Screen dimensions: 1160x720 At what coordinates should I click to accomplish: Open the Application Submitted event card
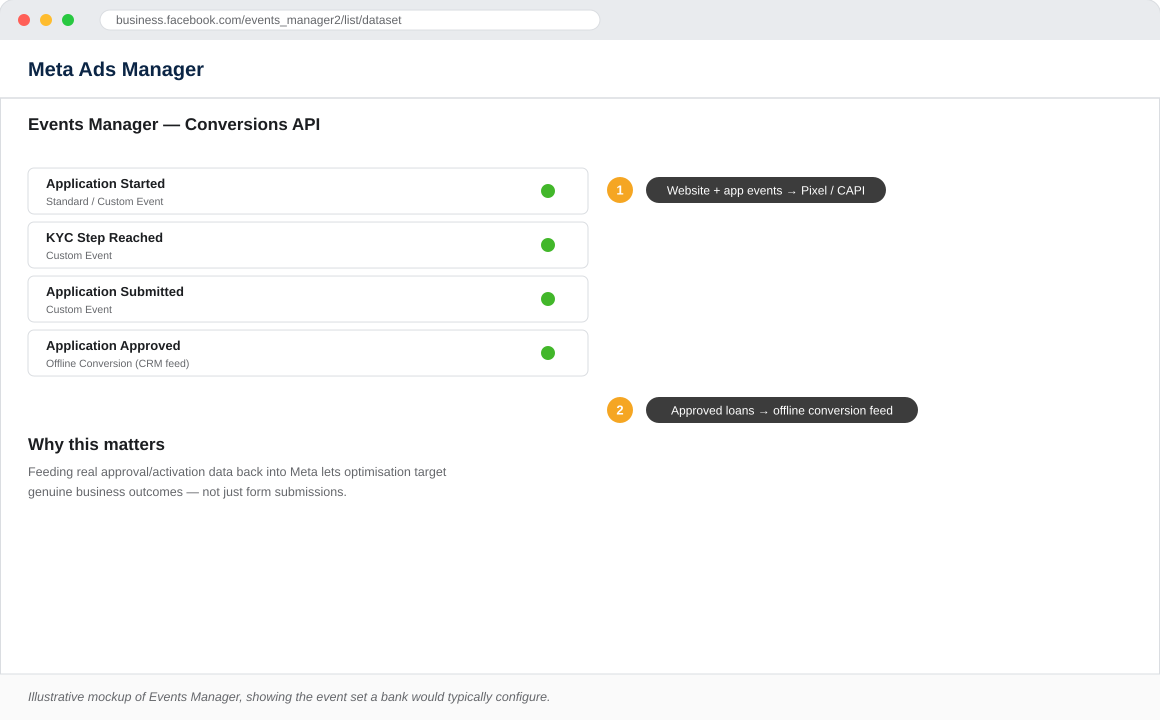pyautogui.click(x=308, y=299)
